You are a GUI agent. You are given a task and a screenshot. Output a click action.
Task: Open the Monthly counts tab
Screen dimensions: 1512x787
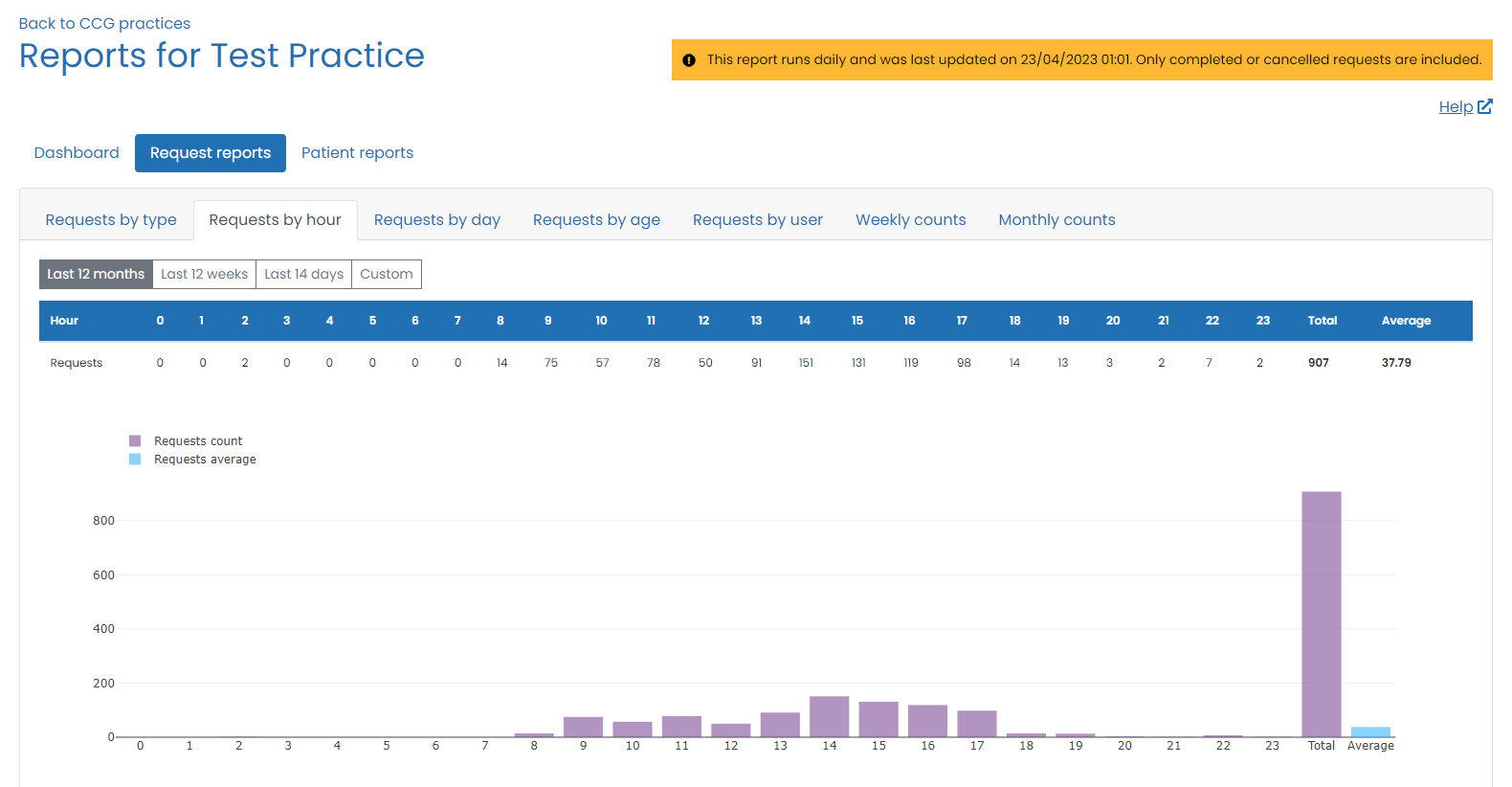(1056, 220)
